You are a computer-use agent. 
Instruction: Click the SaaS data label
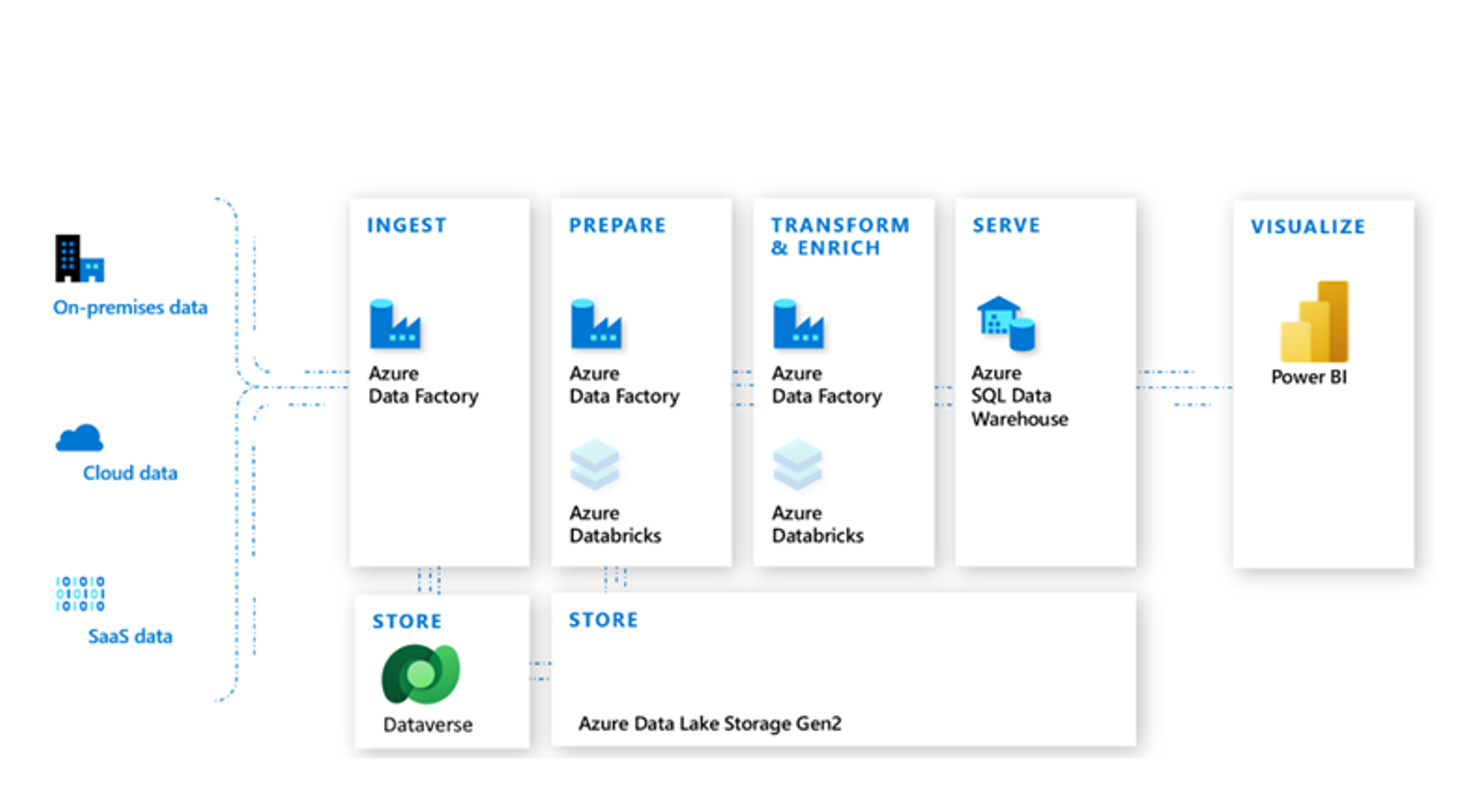tap(130, 636)
